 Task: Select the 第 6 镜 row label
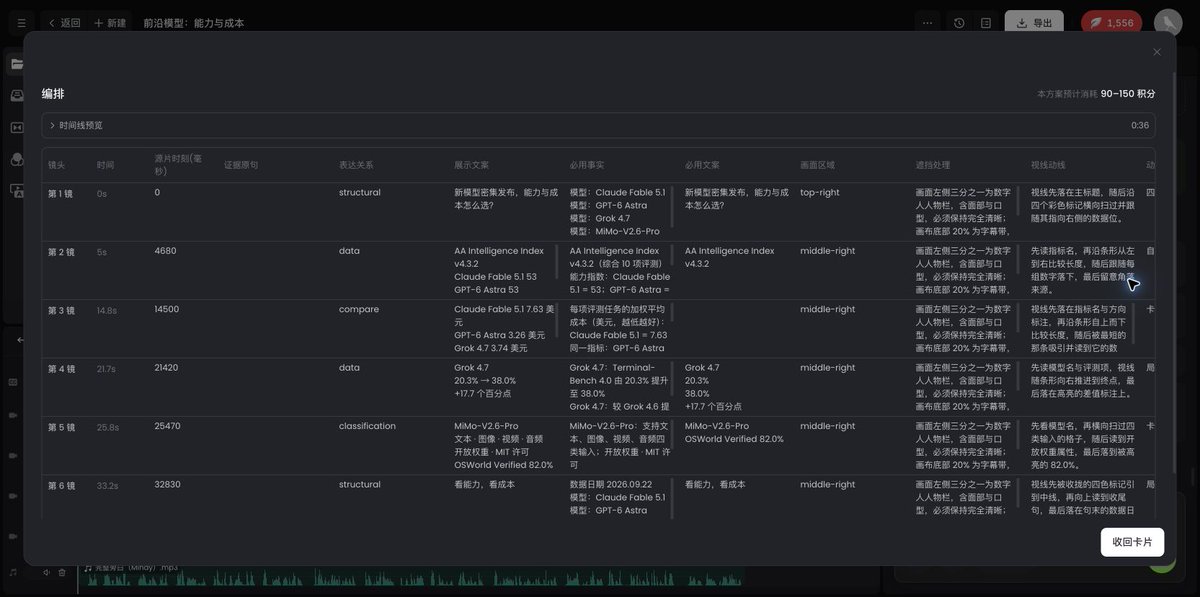click(61, 485)
